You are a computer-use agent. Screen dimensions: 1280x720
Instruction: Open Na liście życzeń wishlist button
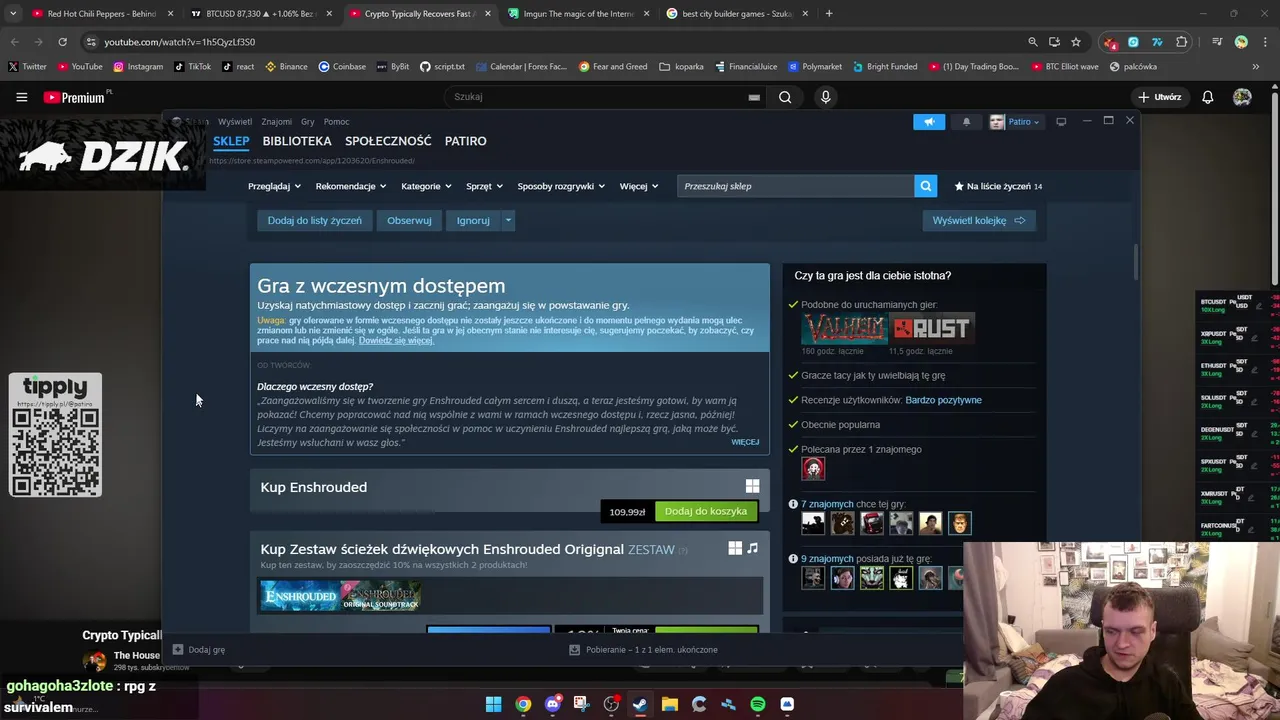click(x=998, y=186)
